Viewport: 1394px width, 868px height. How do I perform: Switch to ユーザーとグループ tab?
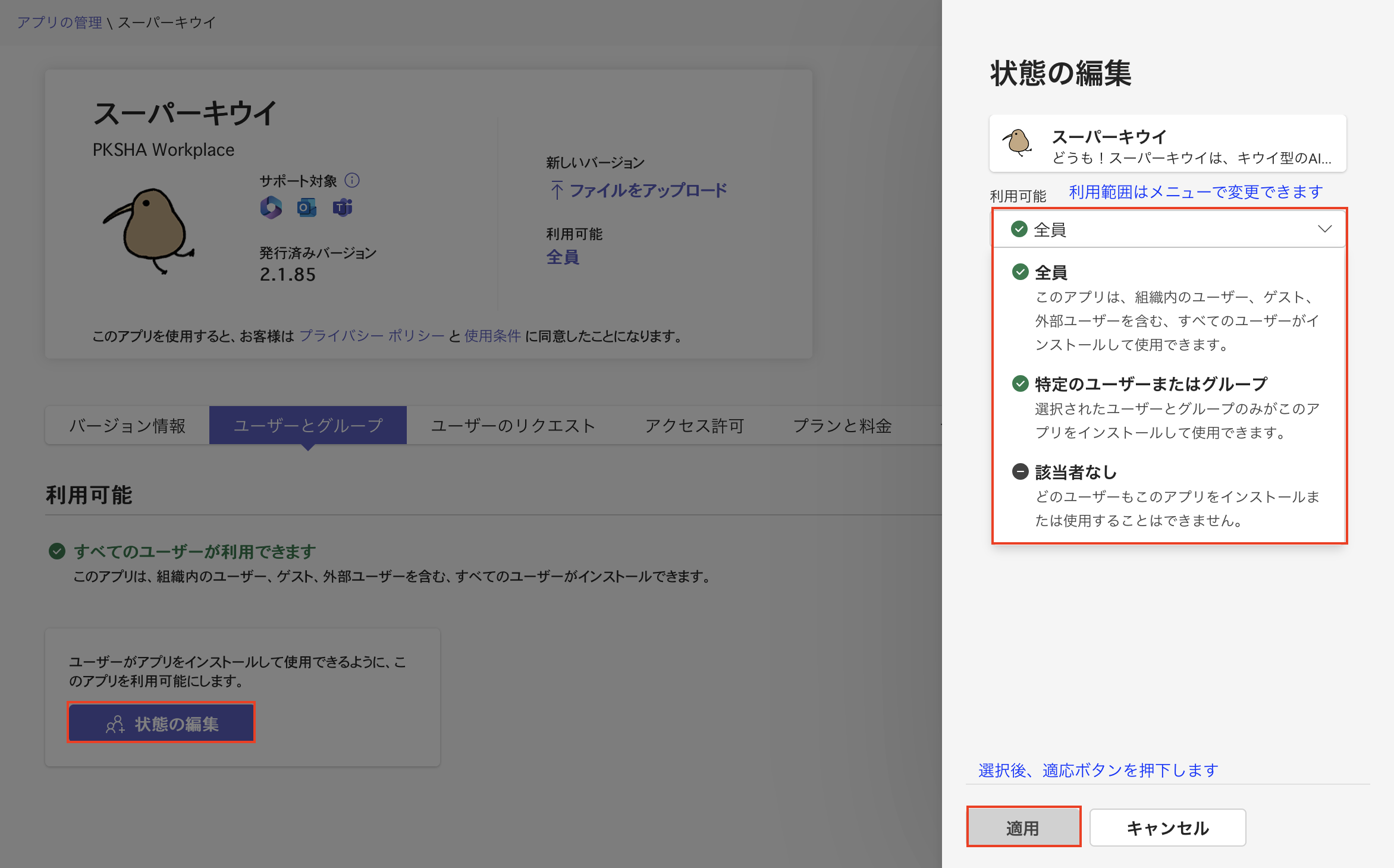[x=308, y=426]
